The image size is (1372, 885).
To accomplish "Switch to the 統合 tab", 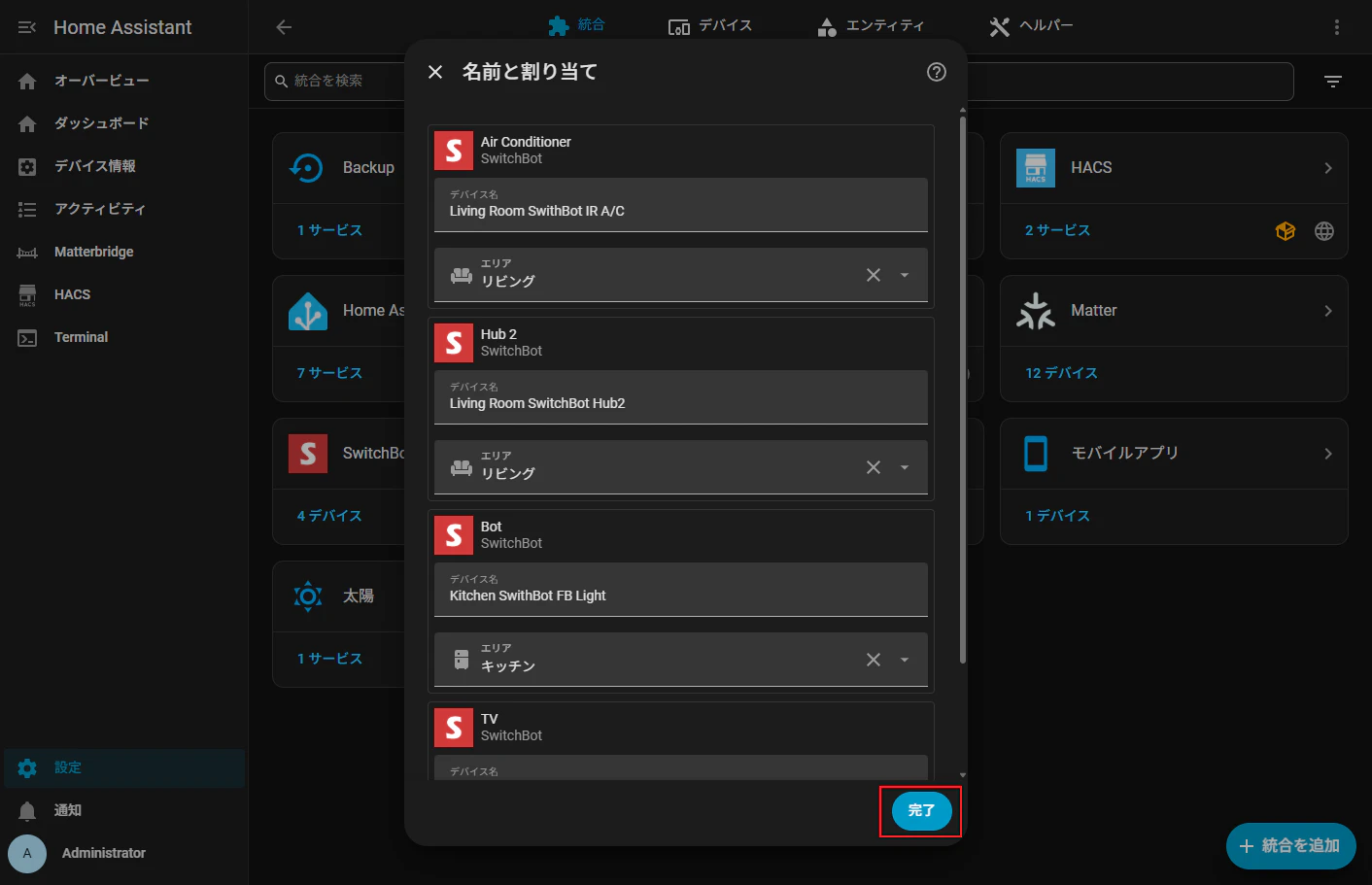I will [x=577, y=25].
